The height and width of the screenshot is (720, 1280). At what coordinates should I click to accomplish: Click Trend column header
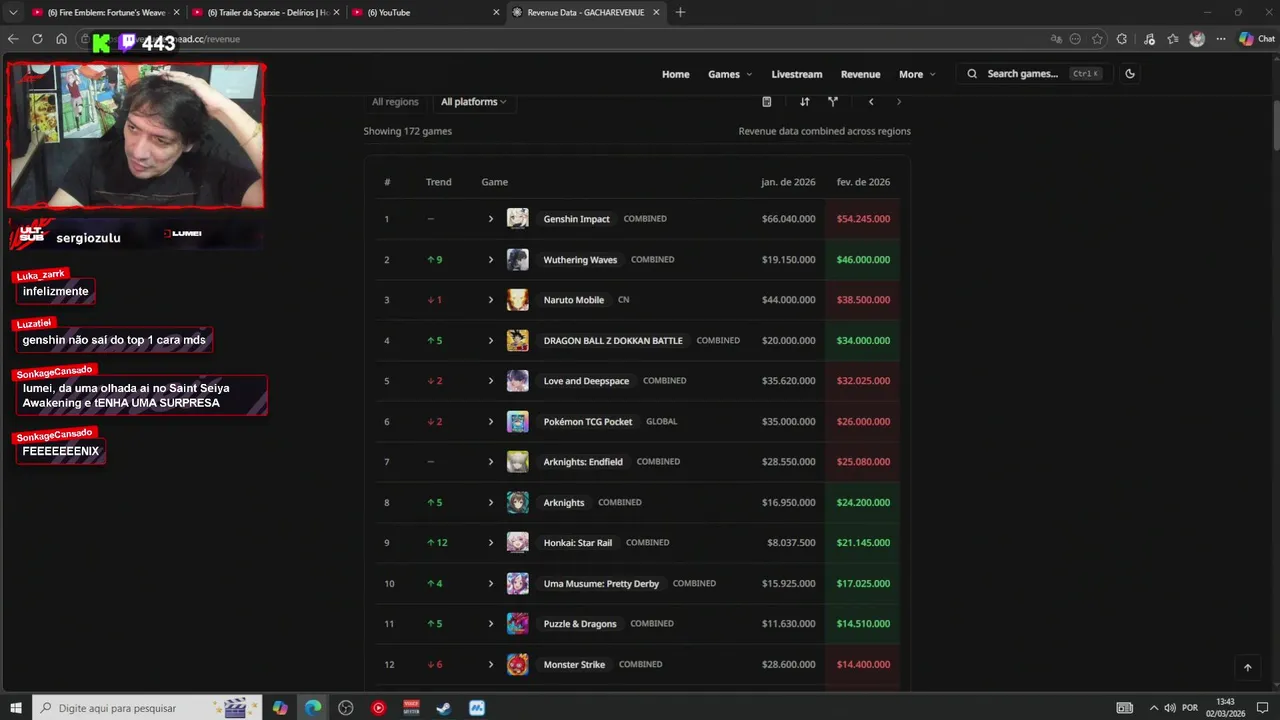[x=439, y=182]
